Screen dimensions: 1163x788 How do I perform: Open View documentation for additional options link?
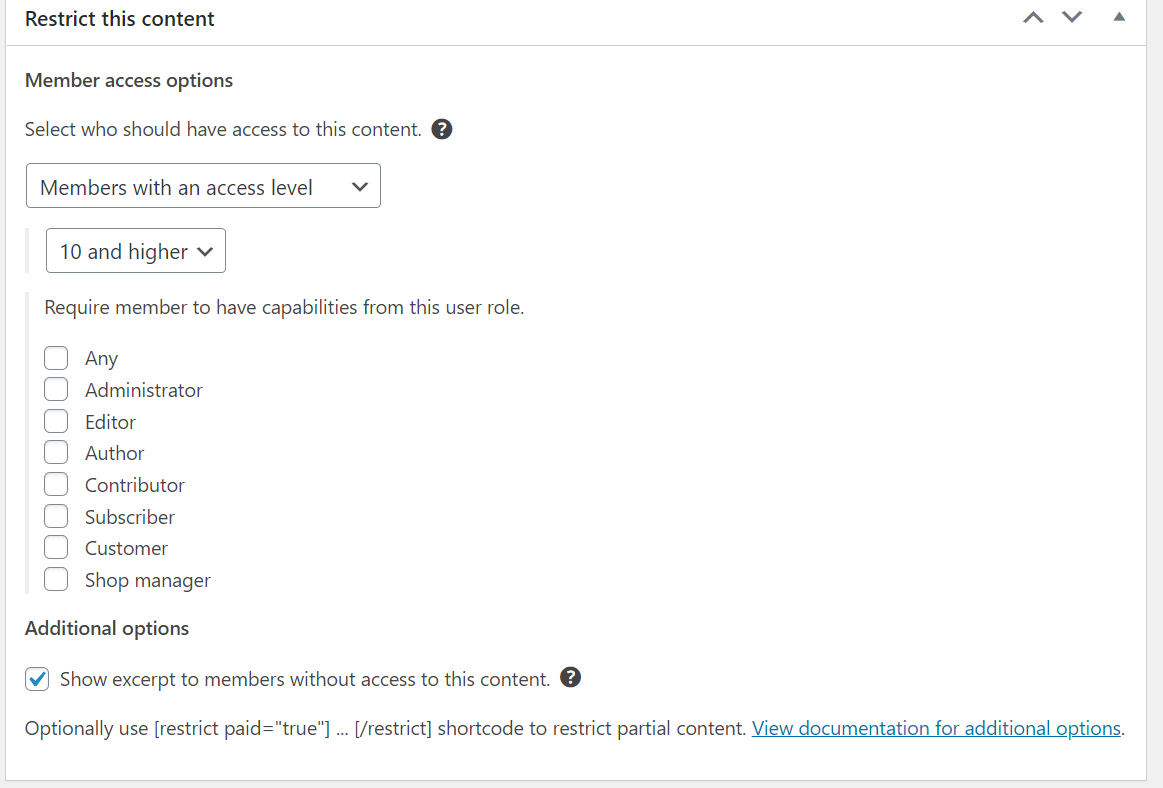[x=936, y=729]
